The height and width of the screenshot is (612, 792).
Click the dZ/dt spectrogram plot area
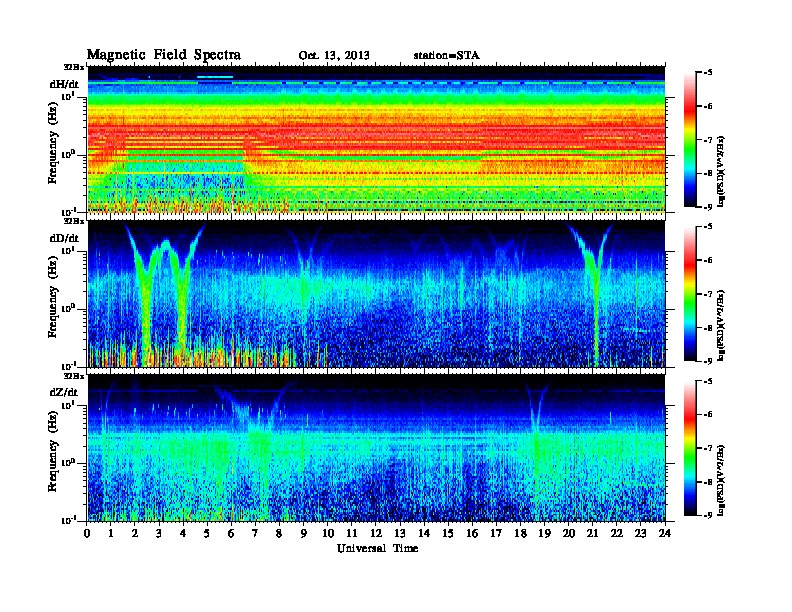coord(376,448)
